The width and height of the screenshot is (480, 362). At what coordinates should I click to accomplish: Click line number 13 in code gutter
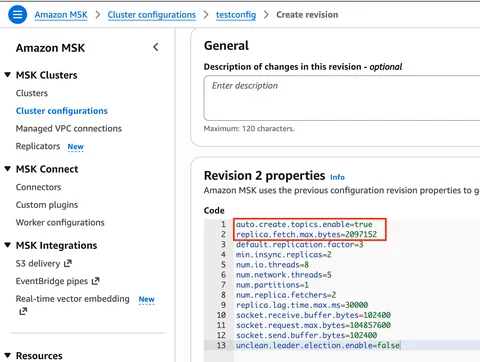(x=221, y=345)
